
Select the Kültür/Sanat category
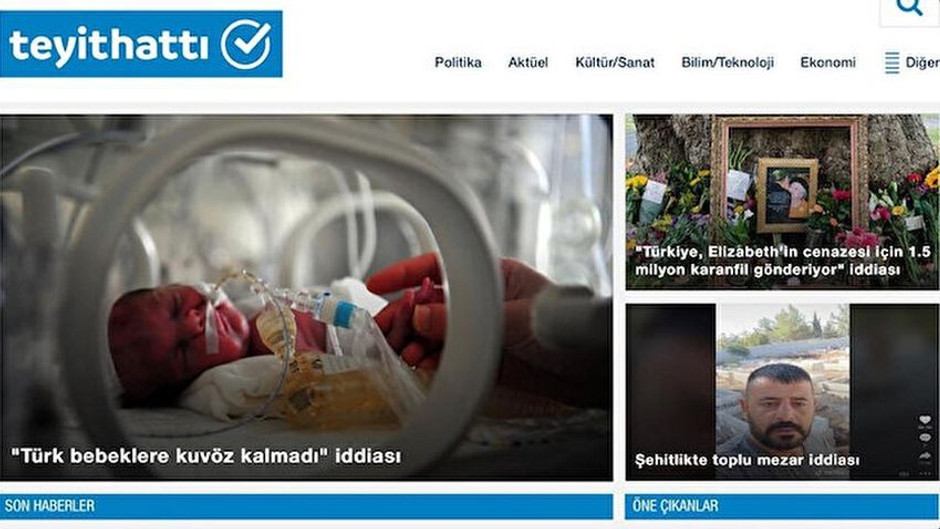pyautogui.click(x=614, y=62)
